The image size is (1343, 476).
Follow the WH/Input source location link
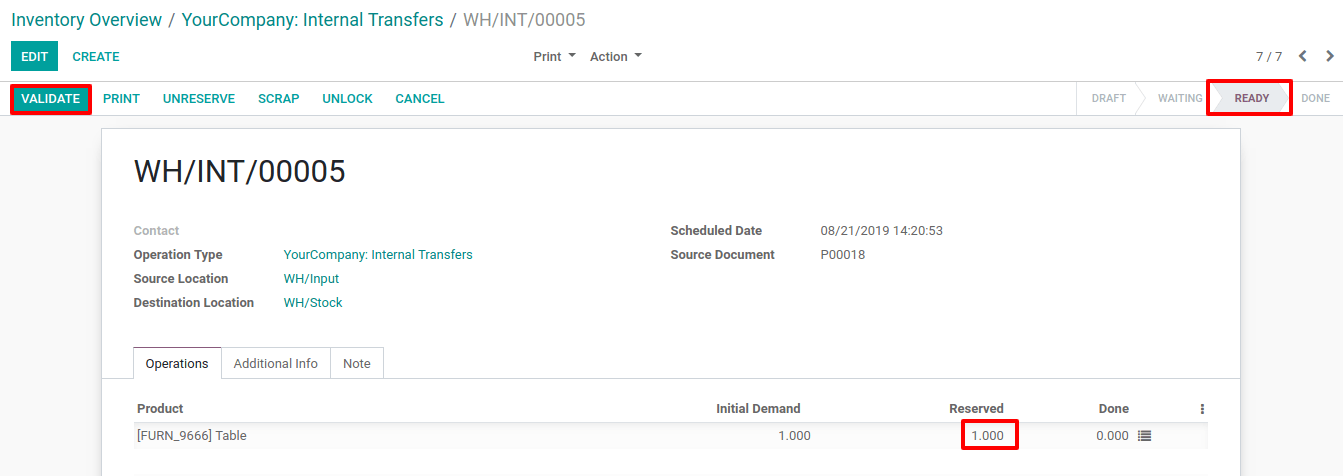pyautogui.click(x=312, y=279)
